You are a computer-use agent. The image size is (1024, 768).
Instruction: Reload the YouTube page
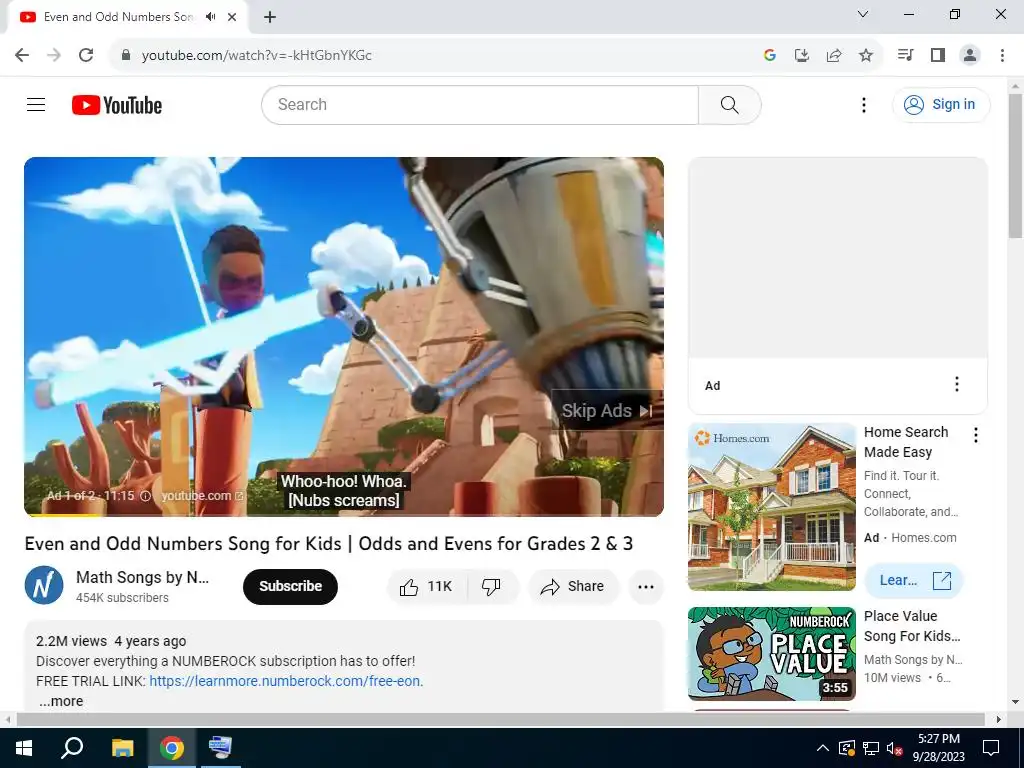click(x=86, y=55)
